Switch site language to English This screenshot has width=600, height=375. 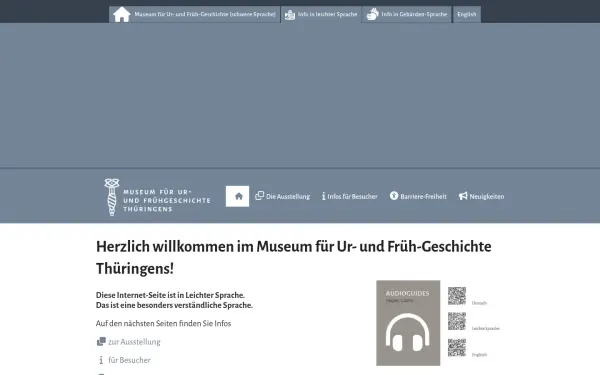(x=467, y=14)
